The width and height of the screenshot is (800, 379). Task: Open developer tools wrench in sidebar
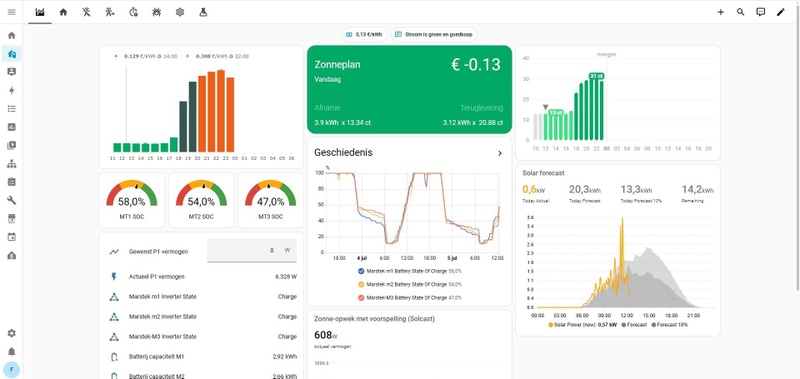point(12,200)
